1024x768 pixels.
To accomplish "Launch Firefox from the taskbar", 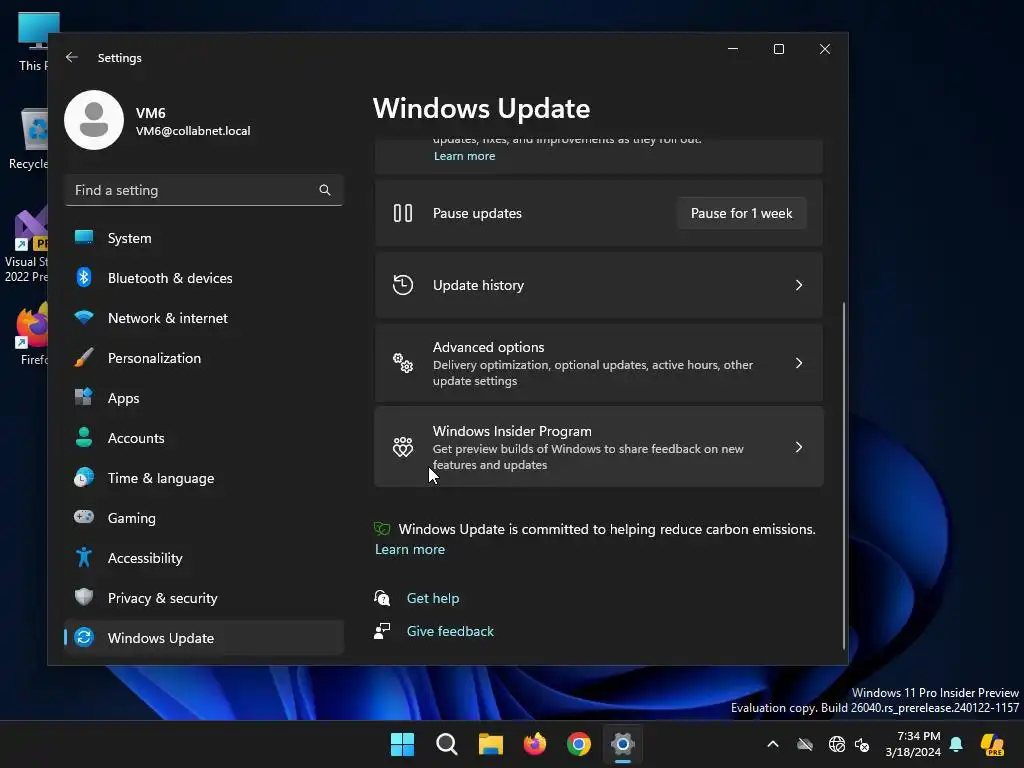I will pyautogui.click(x=535, y=744).
